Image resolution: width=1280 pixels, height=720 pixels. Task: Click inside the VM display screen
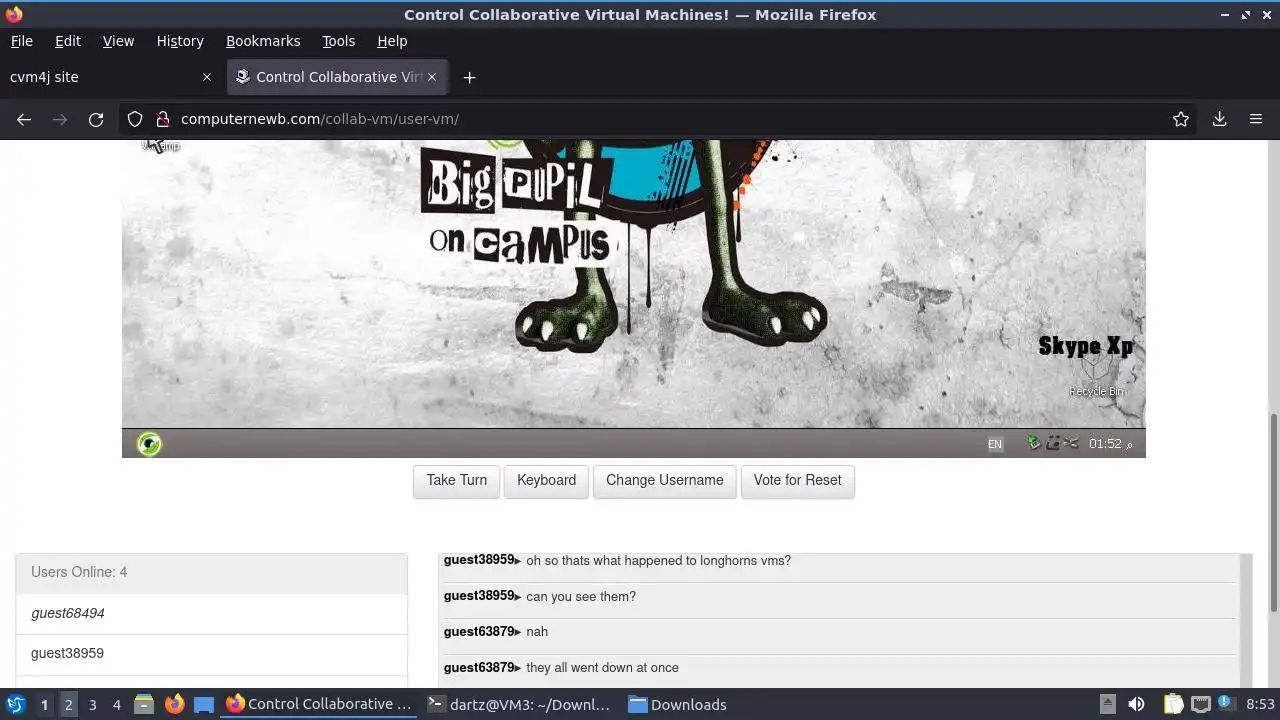click(633, 298)
